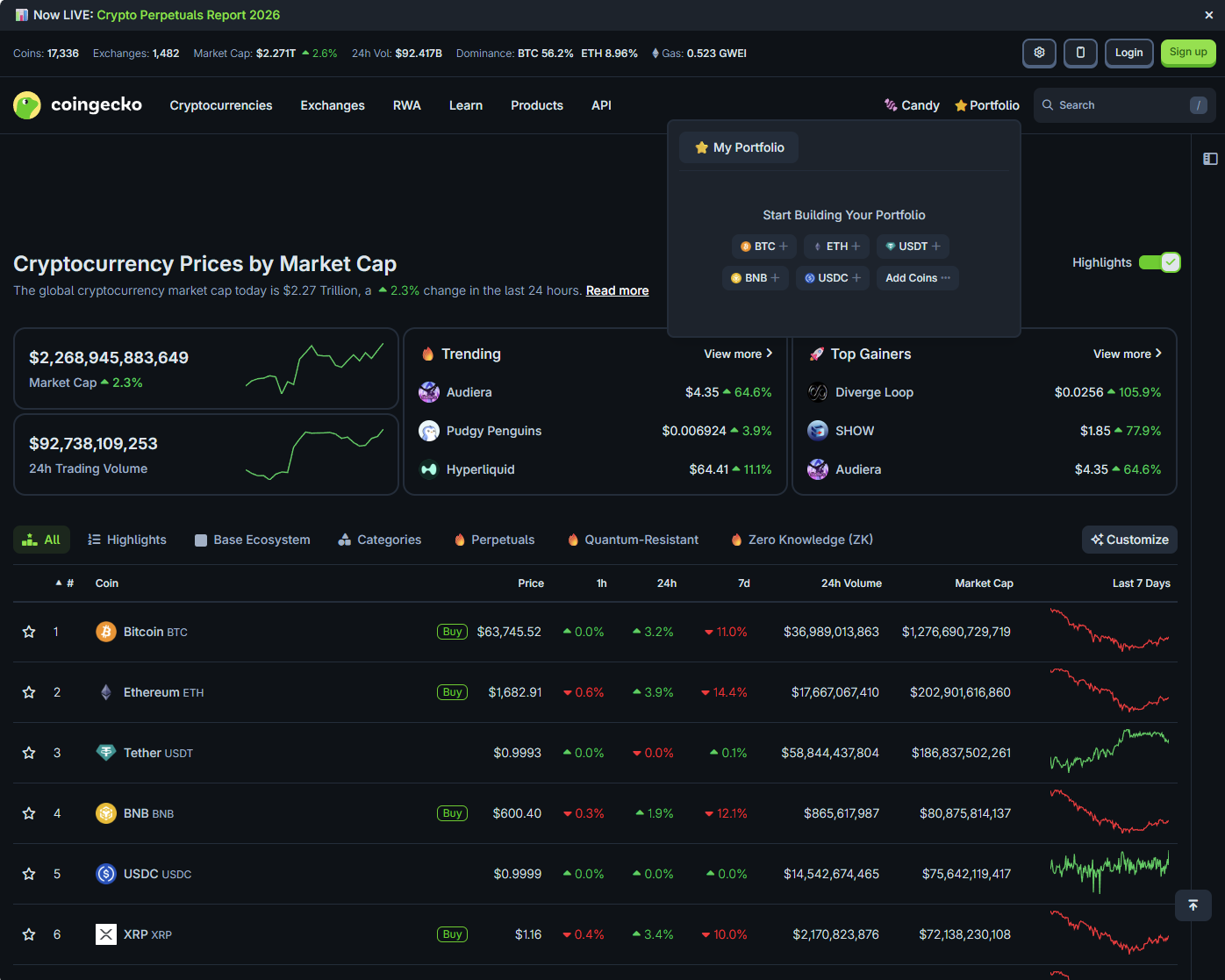Open the API menu
The width and height of the screenshot is (1225, 980).
point(601,105)
